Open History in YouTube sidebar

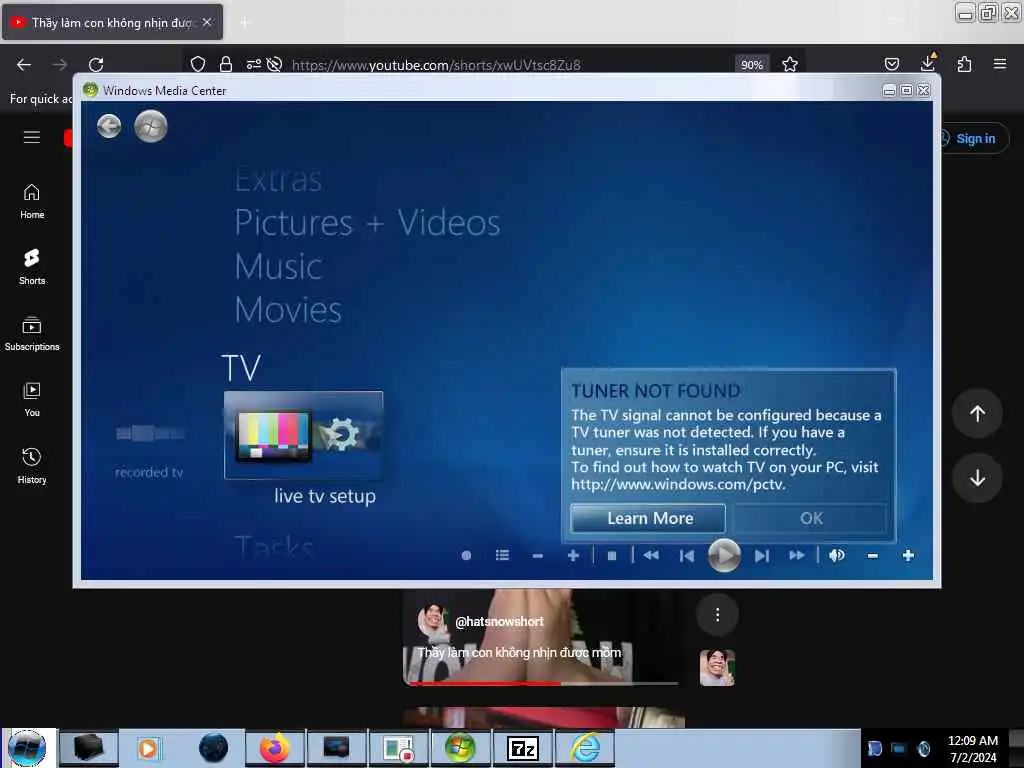pos(32,466)
